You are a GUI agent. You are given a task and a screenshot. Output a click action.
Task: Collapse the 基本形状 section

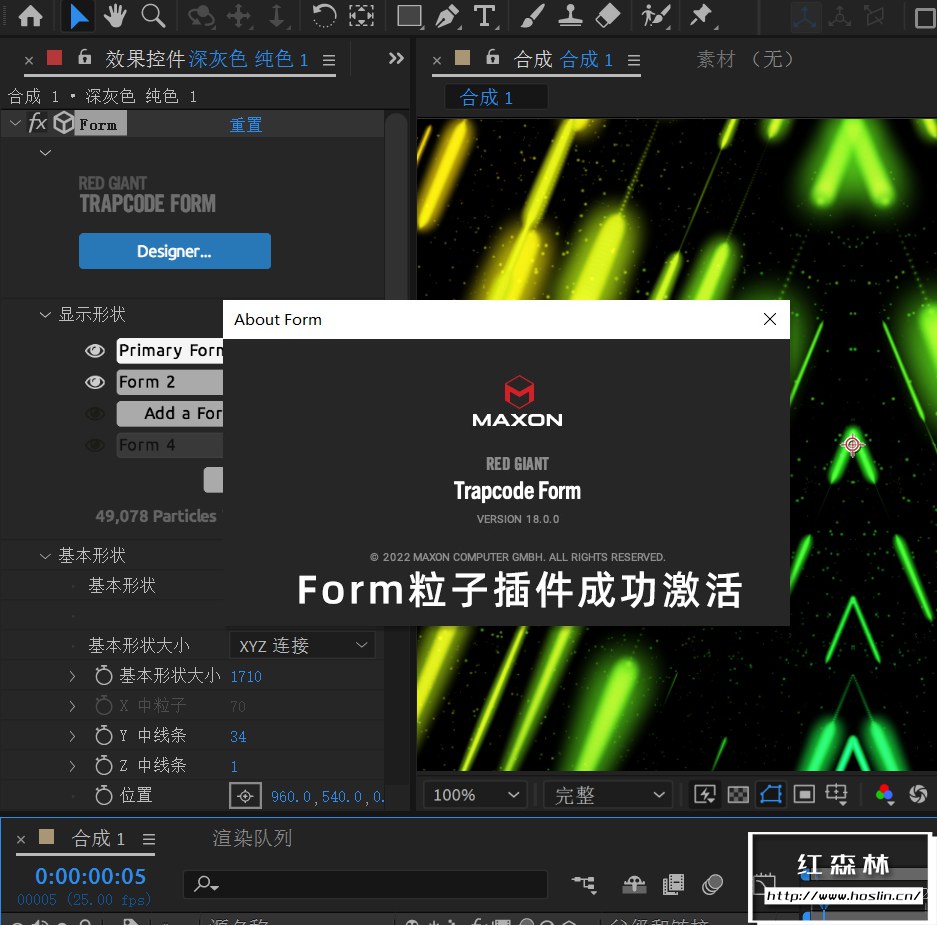45,556
